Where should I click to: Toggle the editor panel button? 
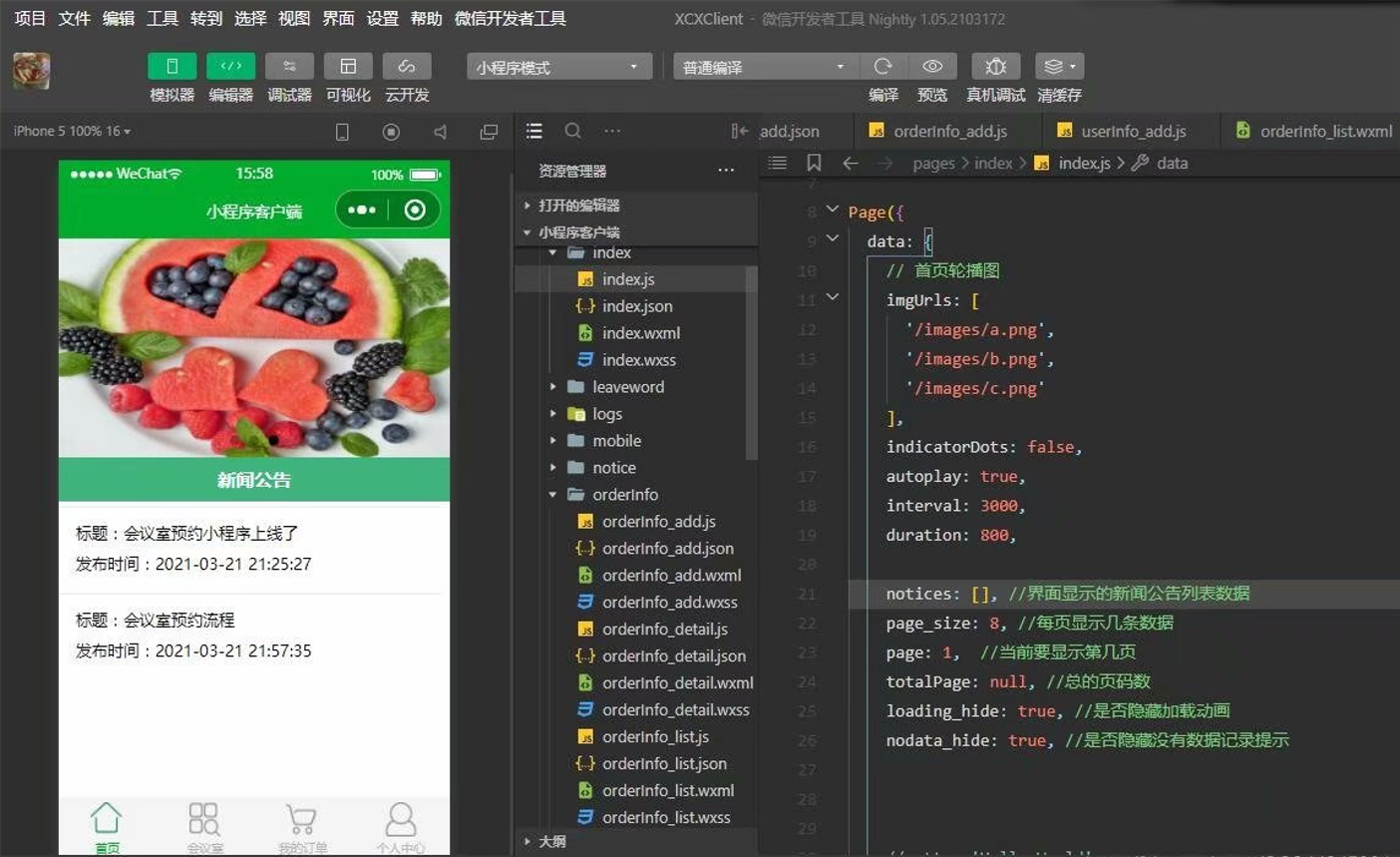pos(230,66)
